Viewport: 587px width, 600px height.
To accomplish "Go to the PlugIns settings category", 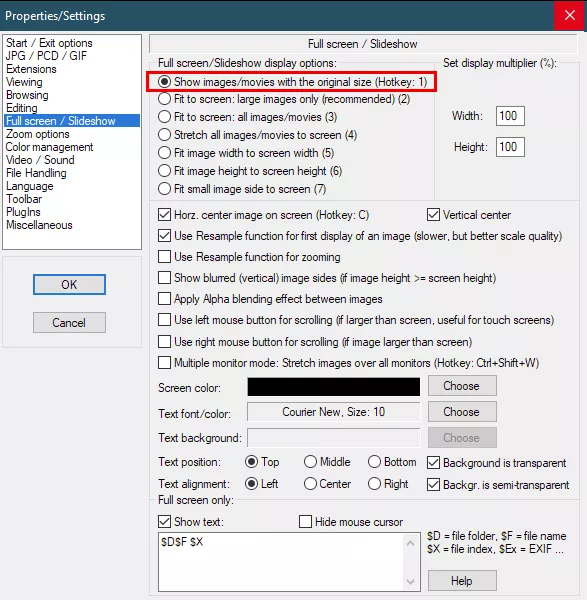I will coord(23,212).
